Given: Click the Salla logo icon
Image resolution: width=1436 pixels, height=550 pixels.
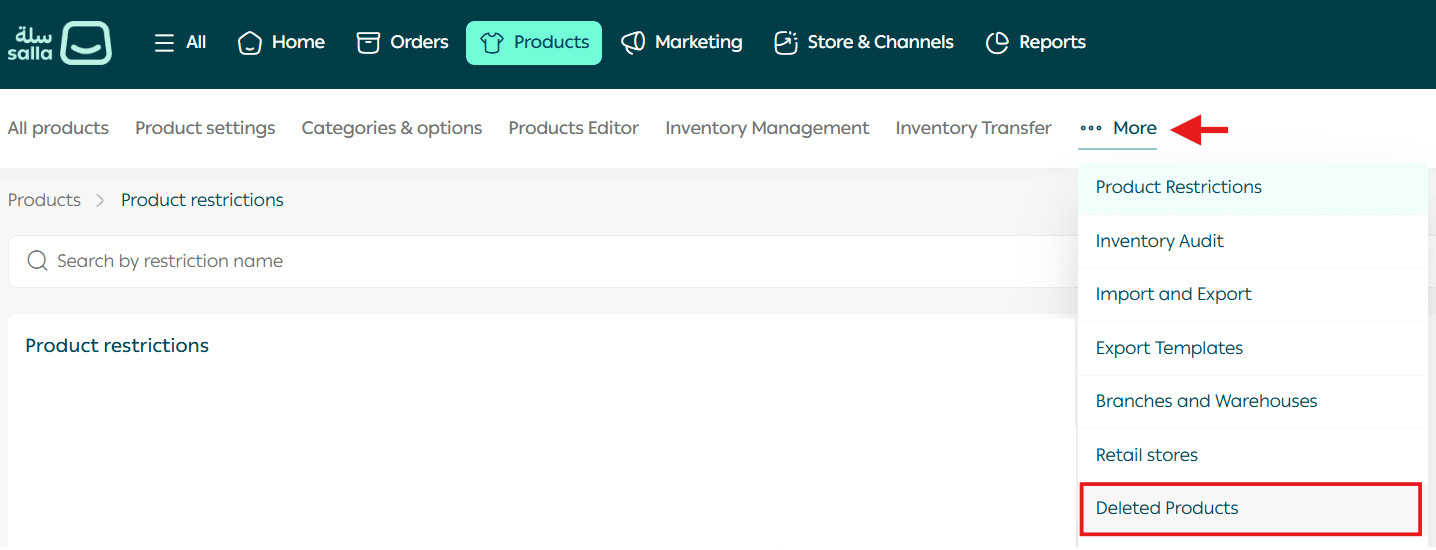Looking at the screenshot, I should pos(60,43).
